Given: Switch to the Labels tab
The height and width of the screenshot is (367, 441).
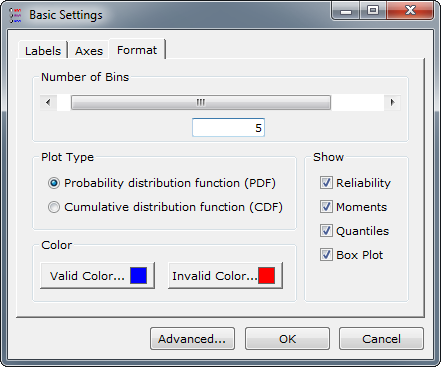Looking at the screenshot, I should pos(43,51).
